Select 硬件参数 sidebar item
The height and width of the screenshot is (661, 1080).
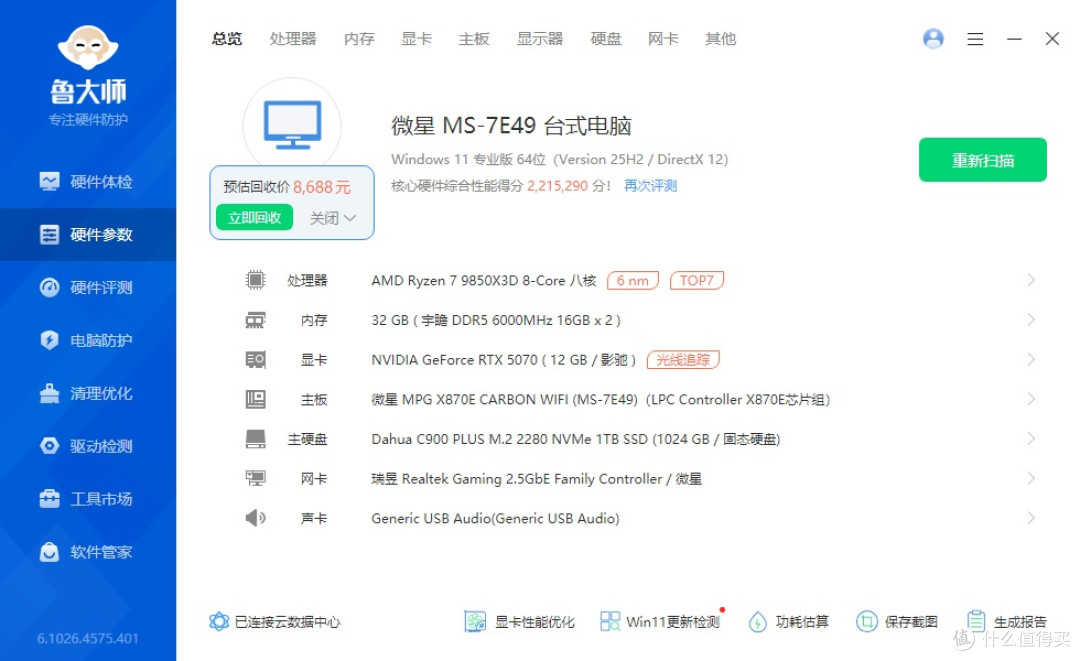coord(87,235)
